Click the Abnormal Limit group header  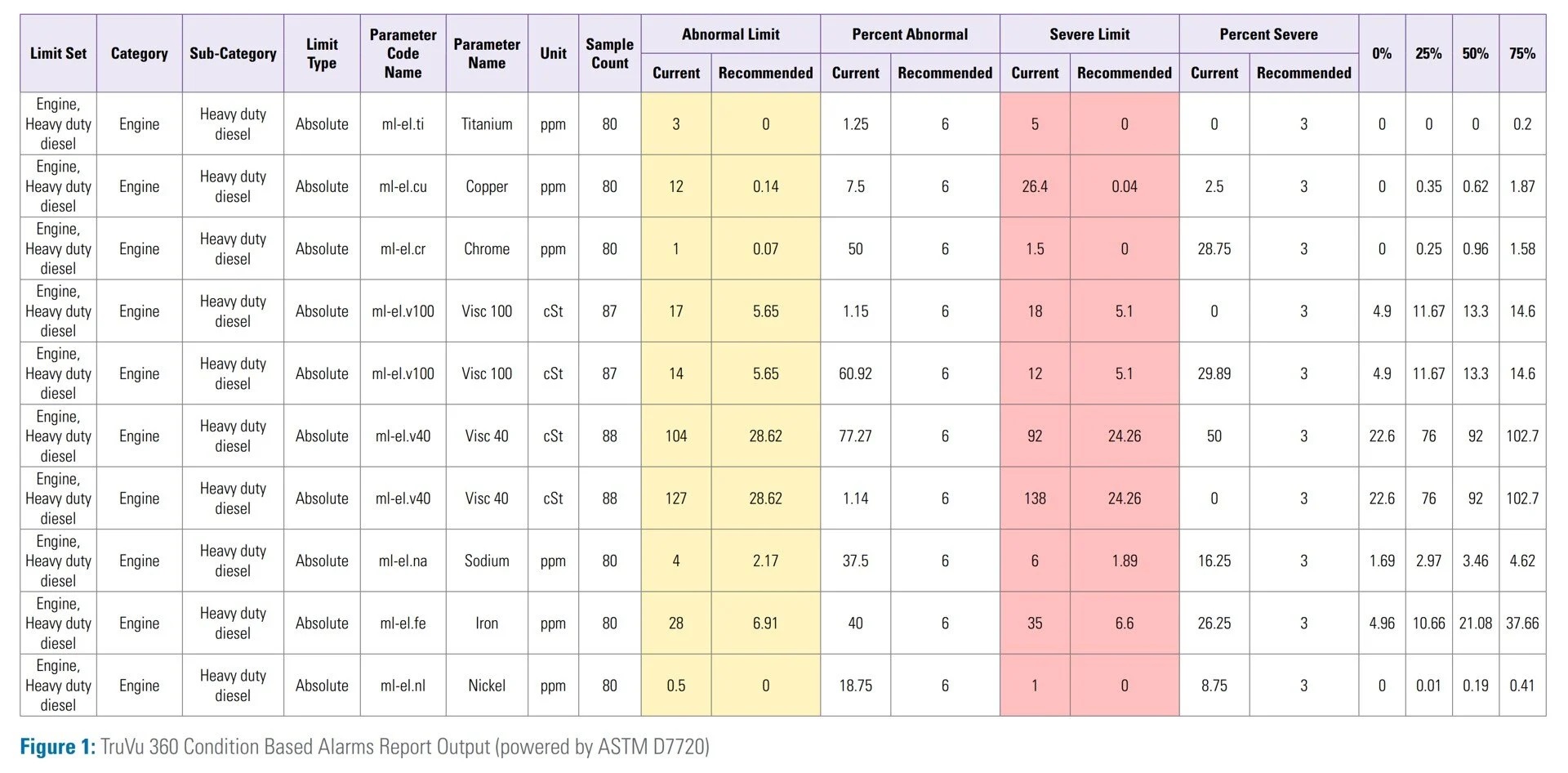[730, 34]
